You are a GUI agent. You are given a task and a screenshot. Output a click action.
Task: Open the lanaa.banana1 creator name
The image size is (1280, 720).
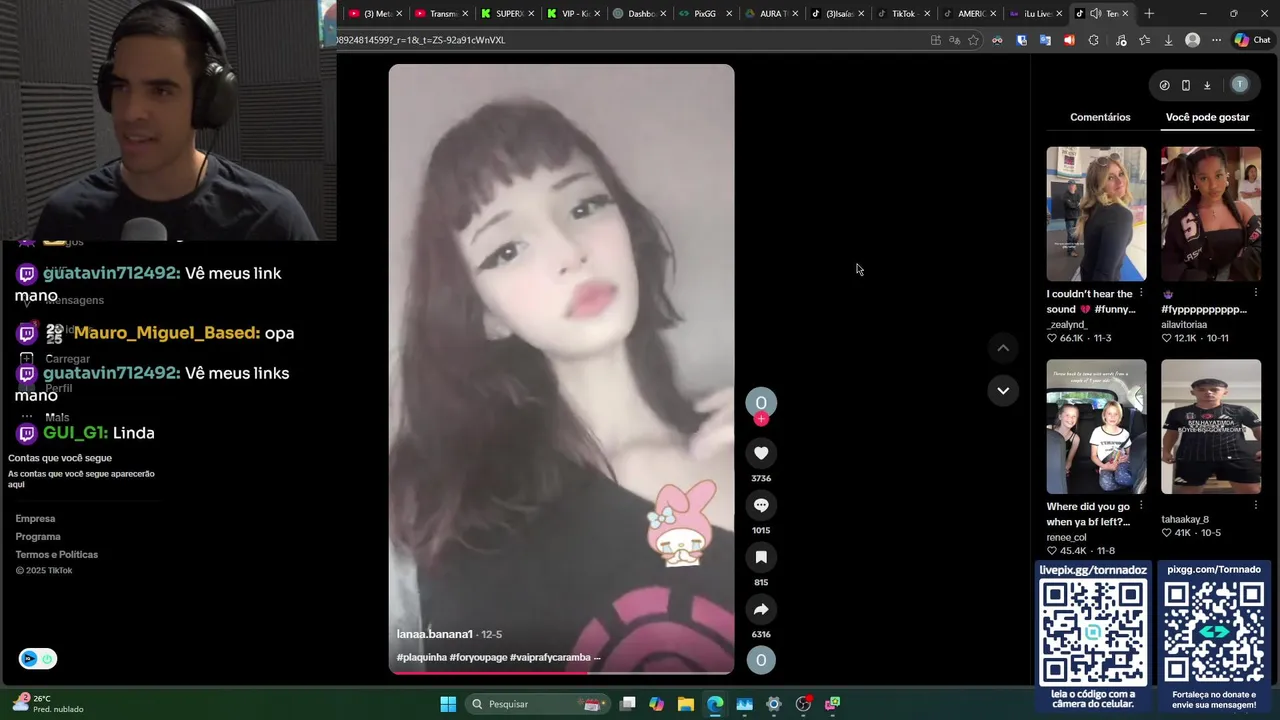pyautogui.click(x=434, y=634)
